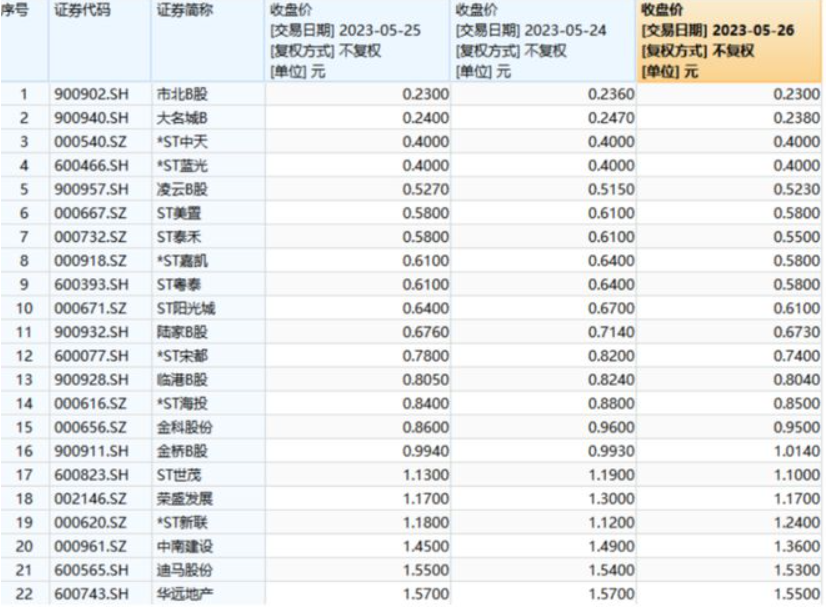Click row number 12

pos(24,356)
